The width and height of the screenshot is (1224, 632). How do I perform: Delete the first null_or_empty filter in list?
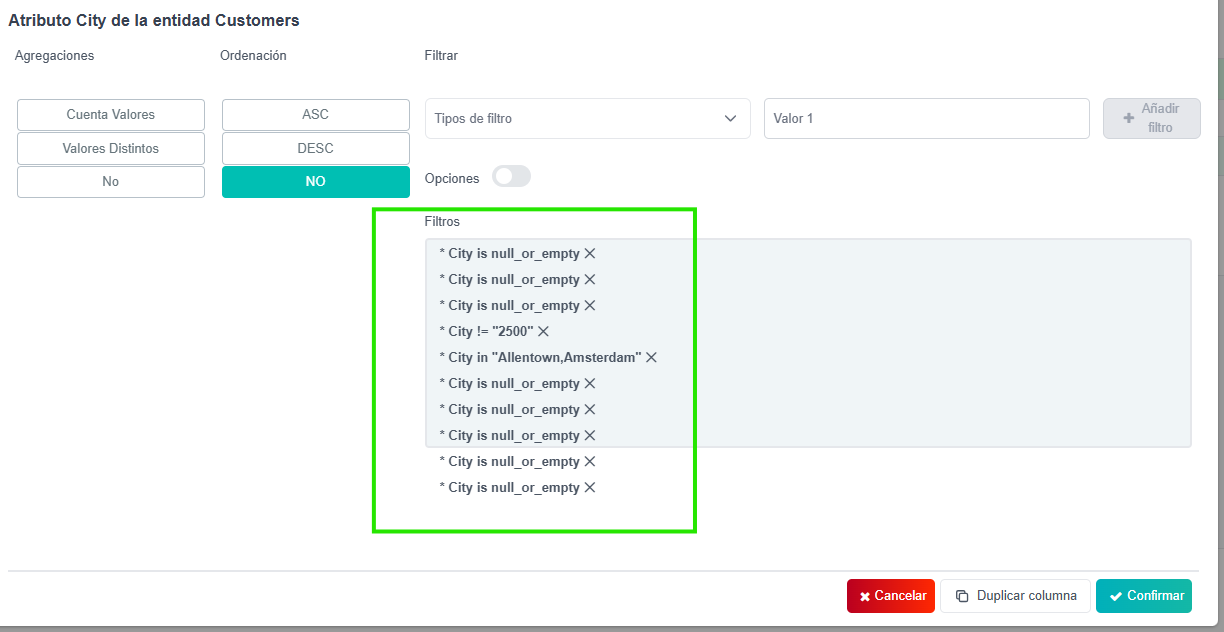click(x=590, y=254)
